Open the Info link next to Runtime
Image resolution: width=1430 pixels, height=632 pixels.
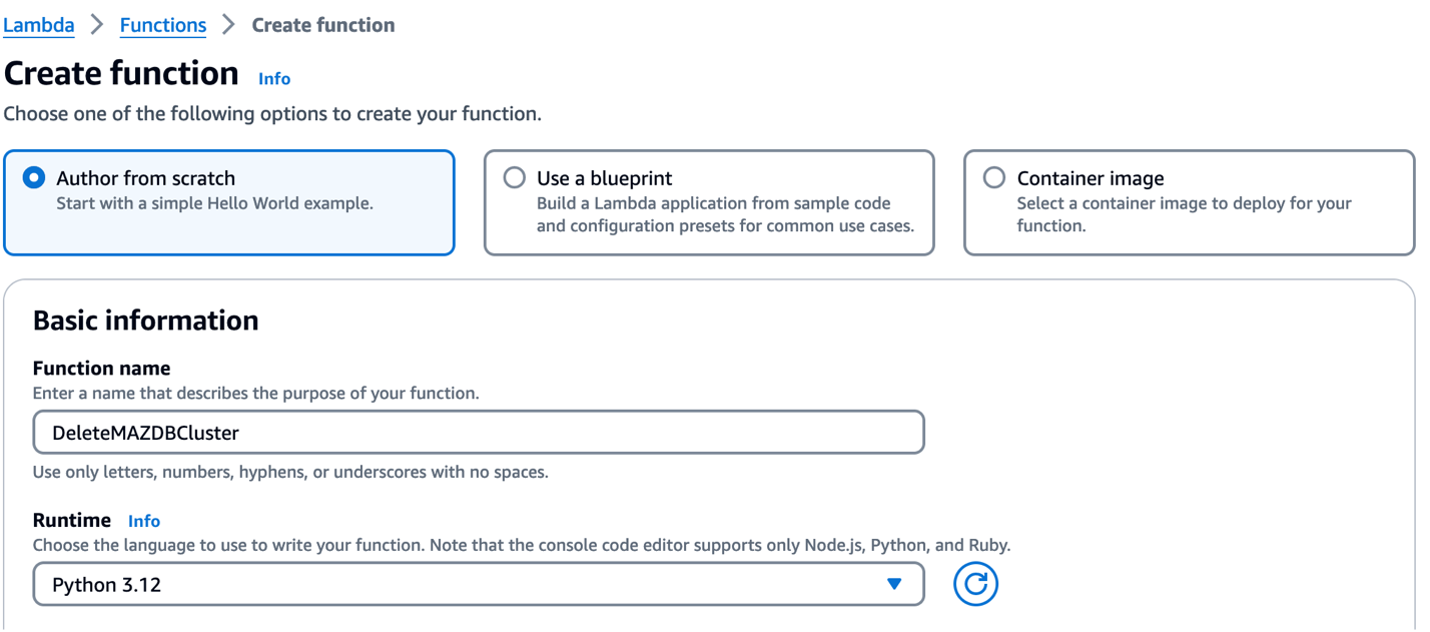coord(144,521)
